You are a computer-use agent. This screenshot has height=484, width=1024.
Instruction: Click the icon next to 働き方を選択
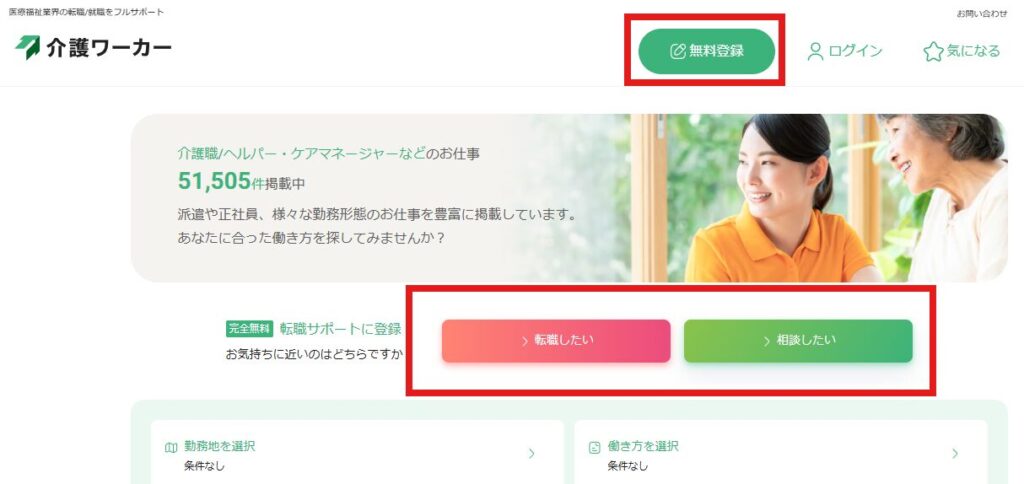594,447
